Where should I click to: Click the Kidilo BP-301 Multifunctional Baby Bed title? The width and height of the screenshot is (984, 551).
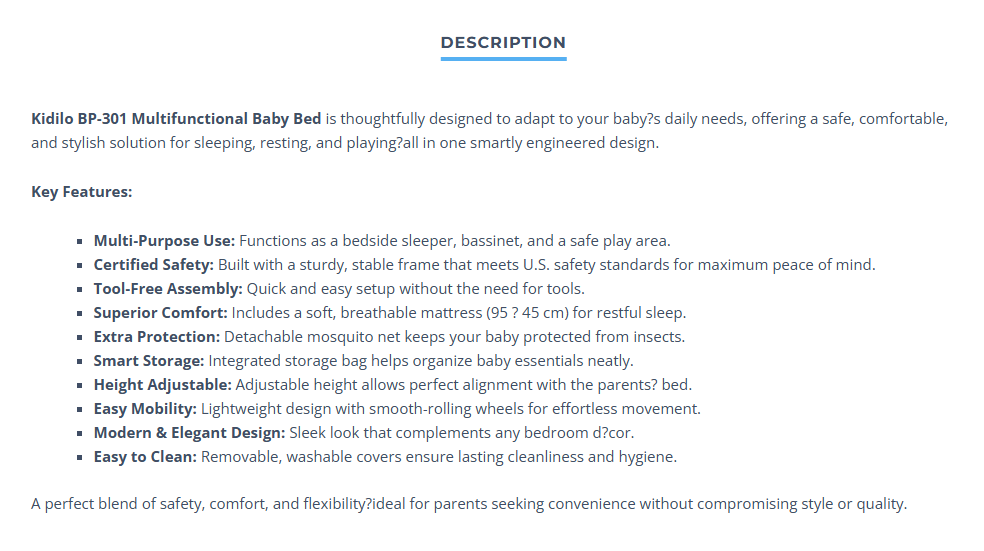176,119
